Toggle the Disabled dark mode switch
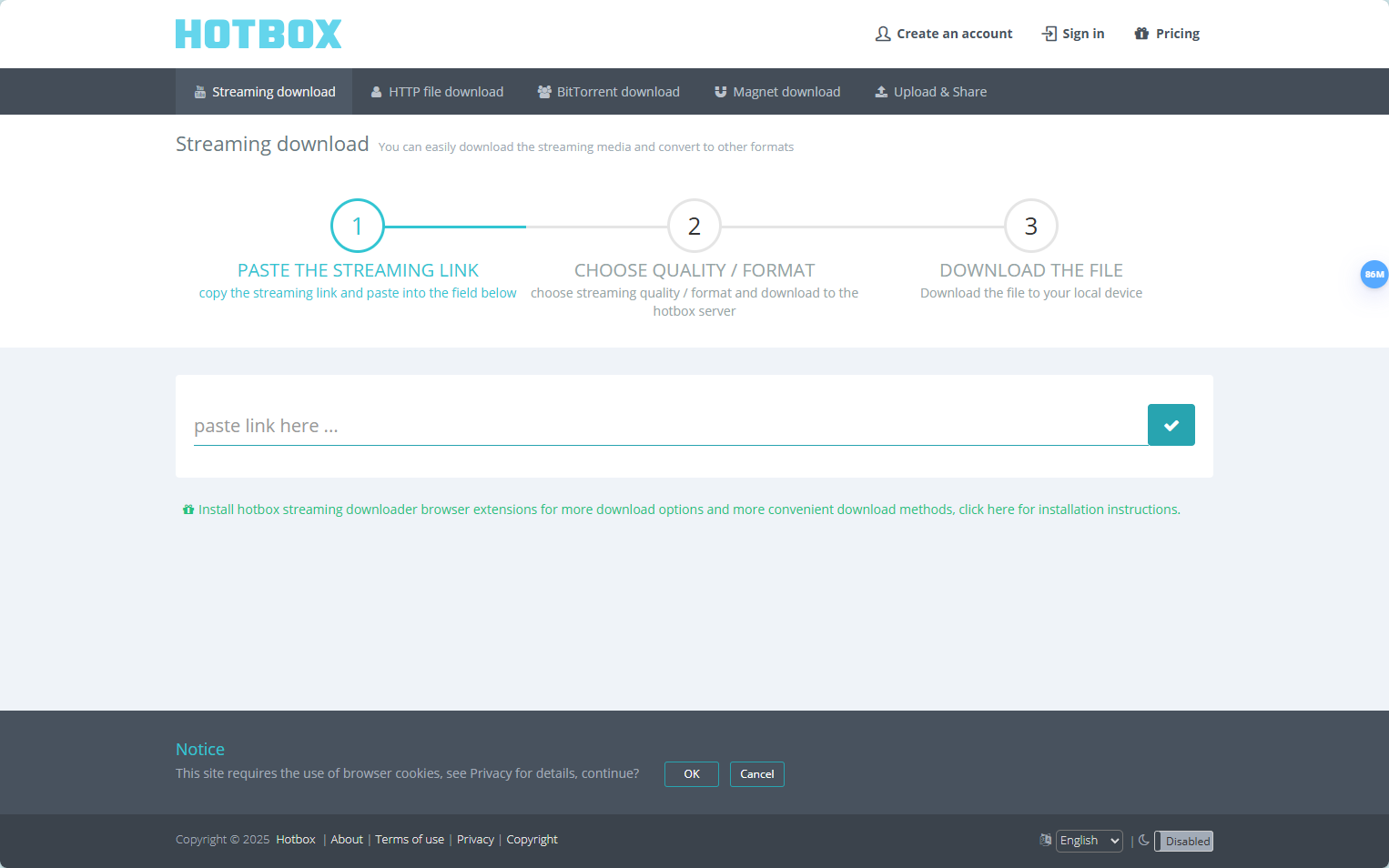 click(x=1183, y=841)
